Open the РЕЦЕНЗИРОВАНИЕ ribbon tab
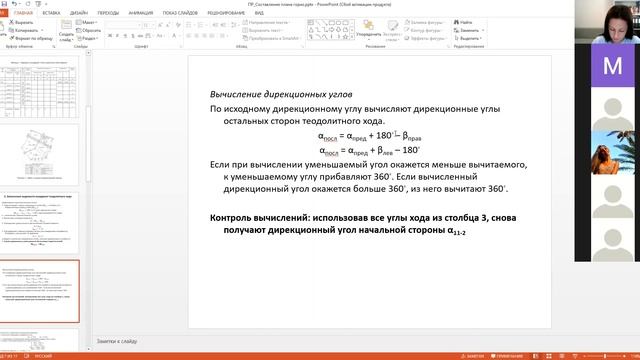The height and width of the screenshot is (360, 640). pyautogui.click(x=226, y=13)
